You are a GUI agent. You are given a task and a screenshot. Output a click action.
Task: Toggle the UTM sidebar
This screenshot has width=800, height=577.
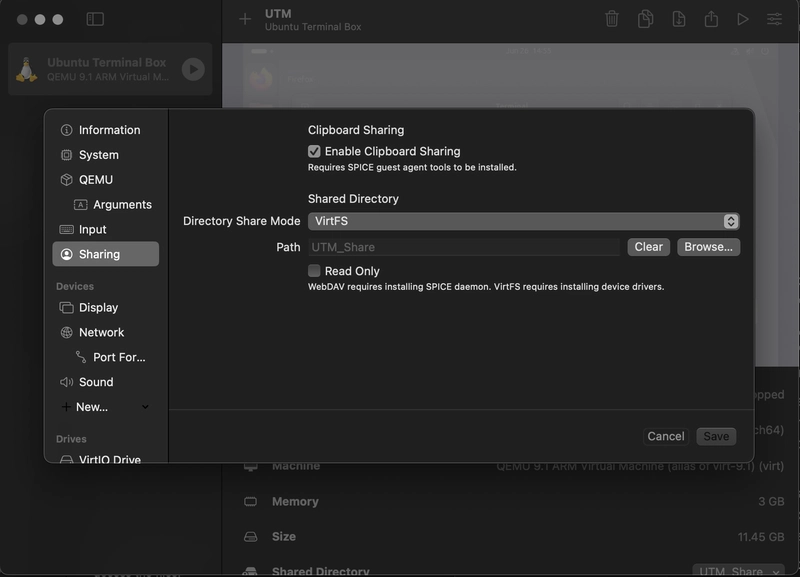tap(95, 19)
